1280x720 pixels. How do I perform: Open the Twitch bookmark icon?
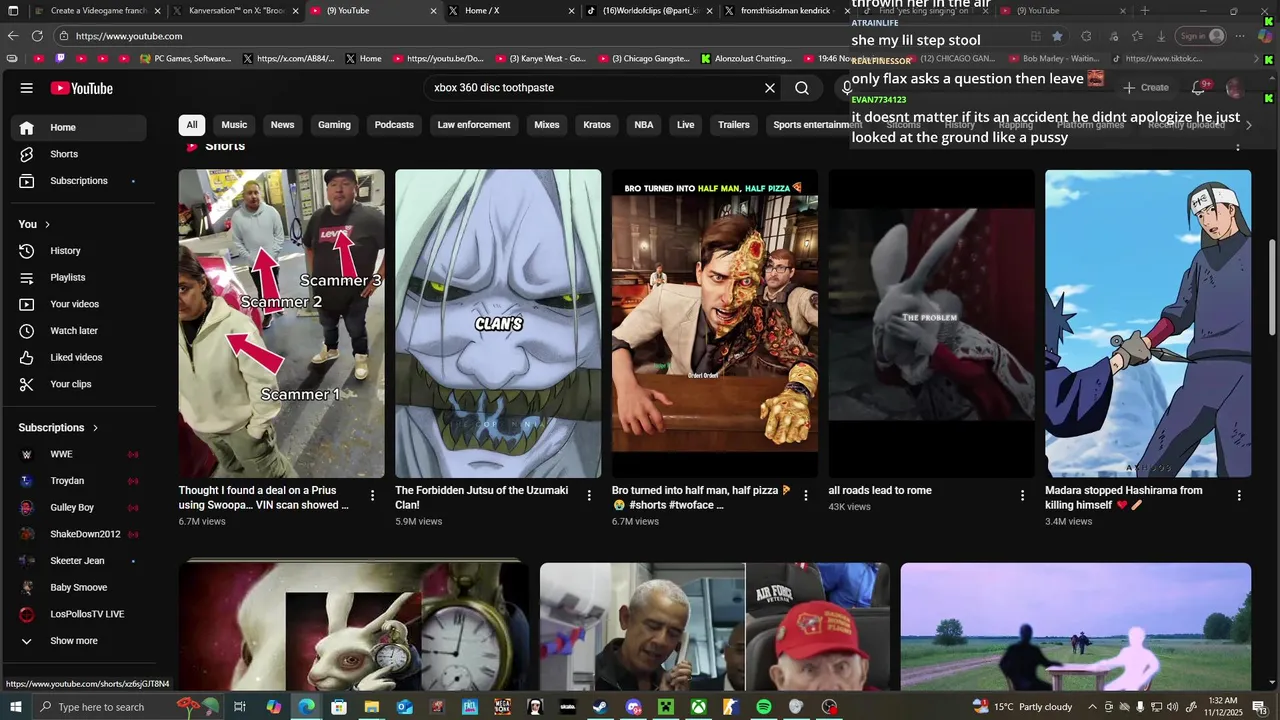[60, 59]
